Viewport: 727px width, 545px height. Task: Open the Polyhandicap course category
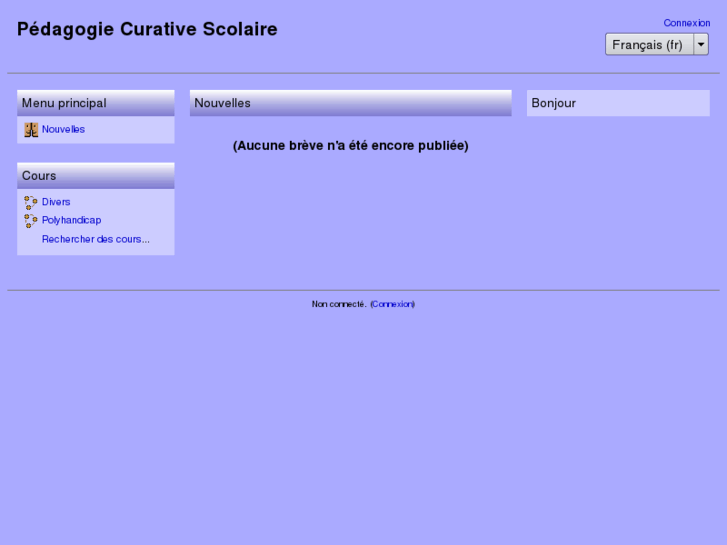click(x=71, y=220)
